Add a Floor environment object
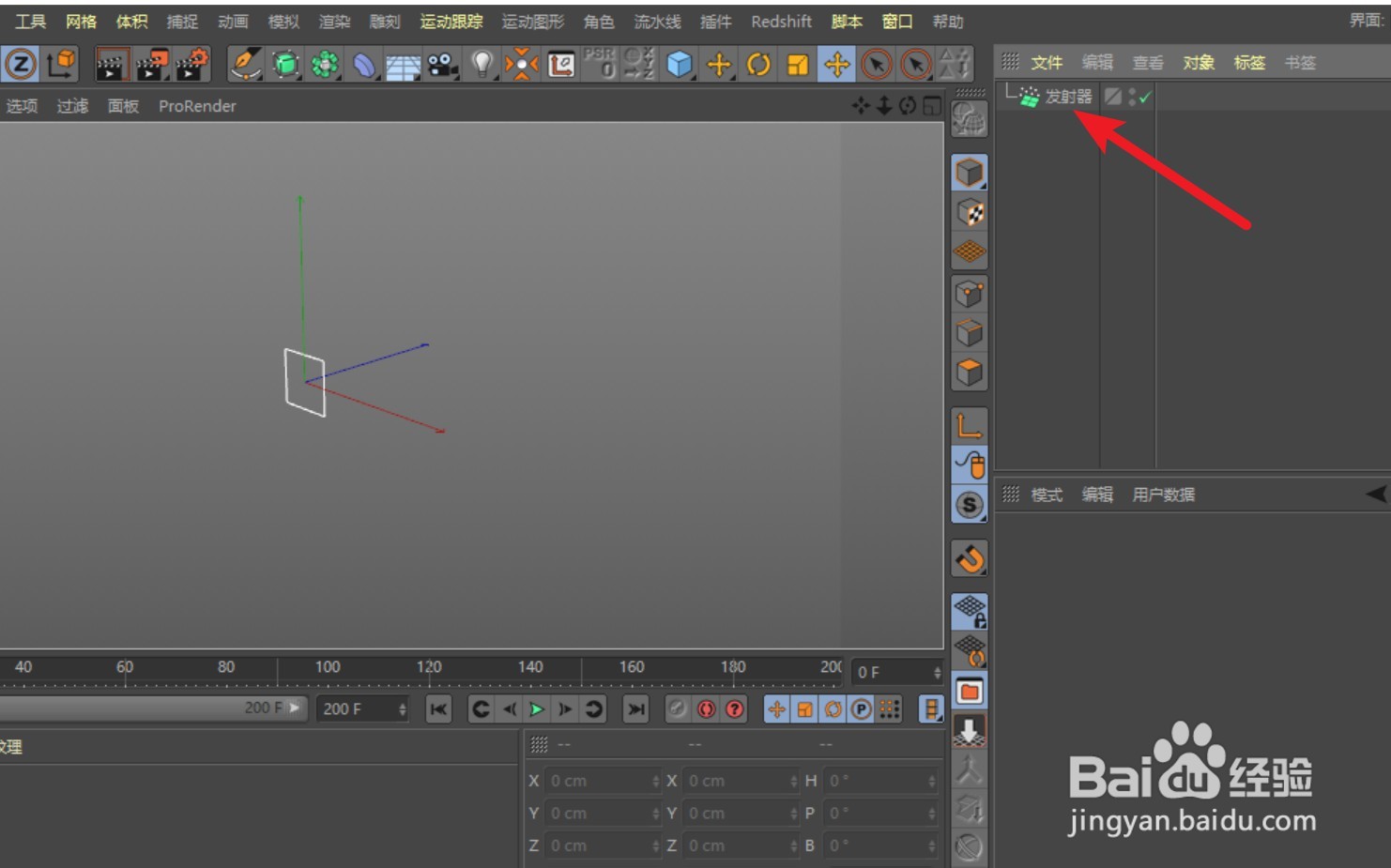The height and width of the screenshot is (868, 1391). pos(404,66)
